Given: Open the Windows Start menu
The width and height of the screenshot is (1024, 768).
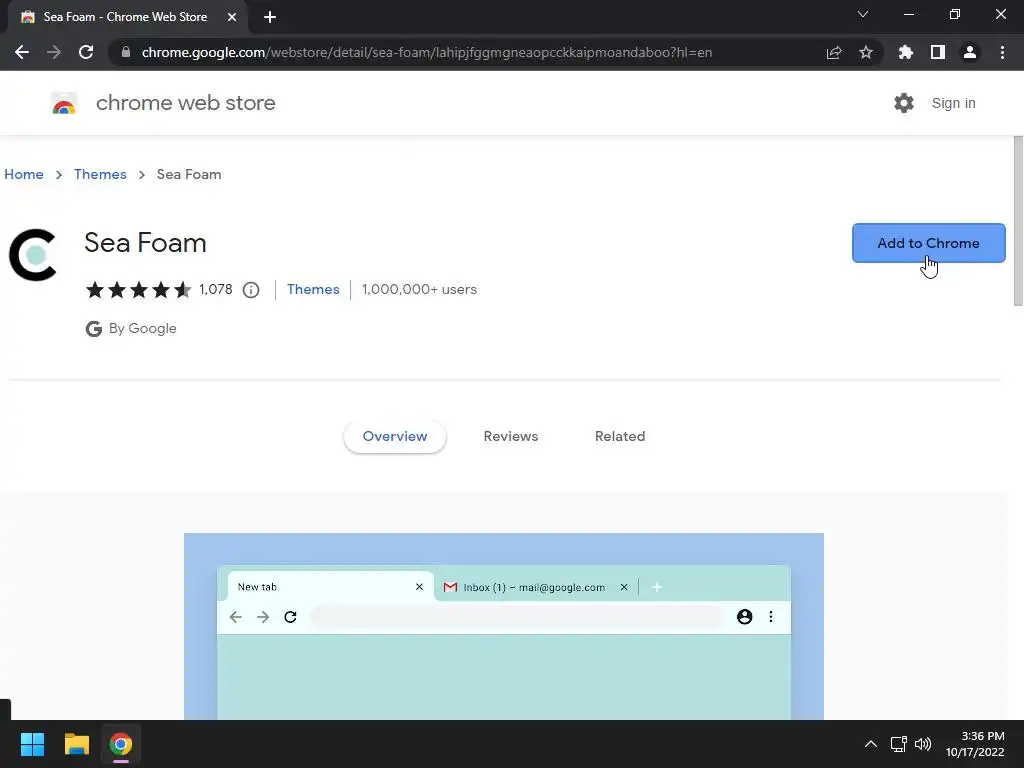Looking at the screenshot, I should (32, 744).
